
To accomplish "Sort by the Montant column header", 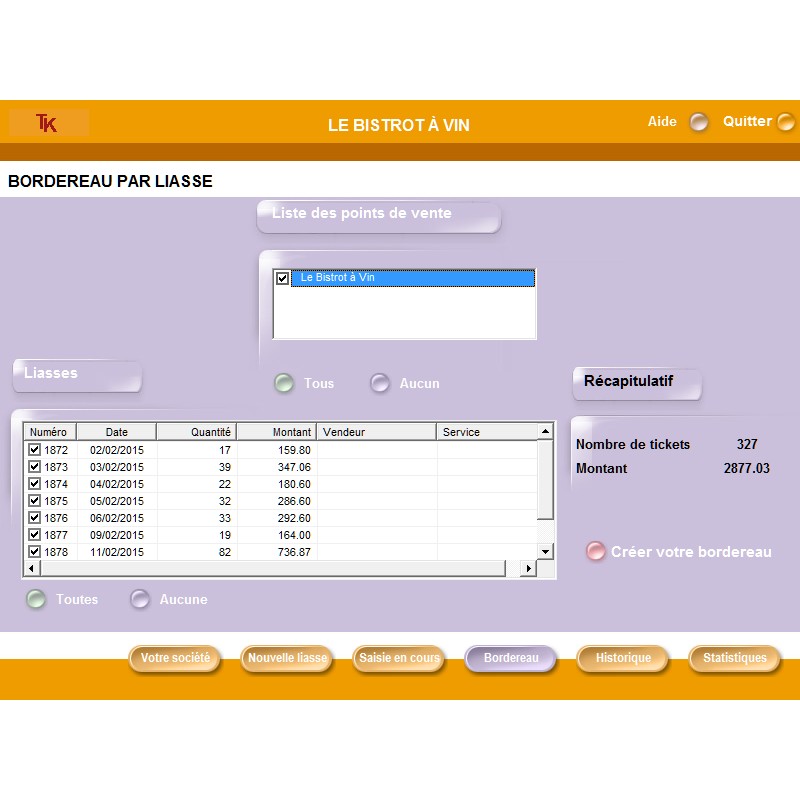I will (277, 432).
